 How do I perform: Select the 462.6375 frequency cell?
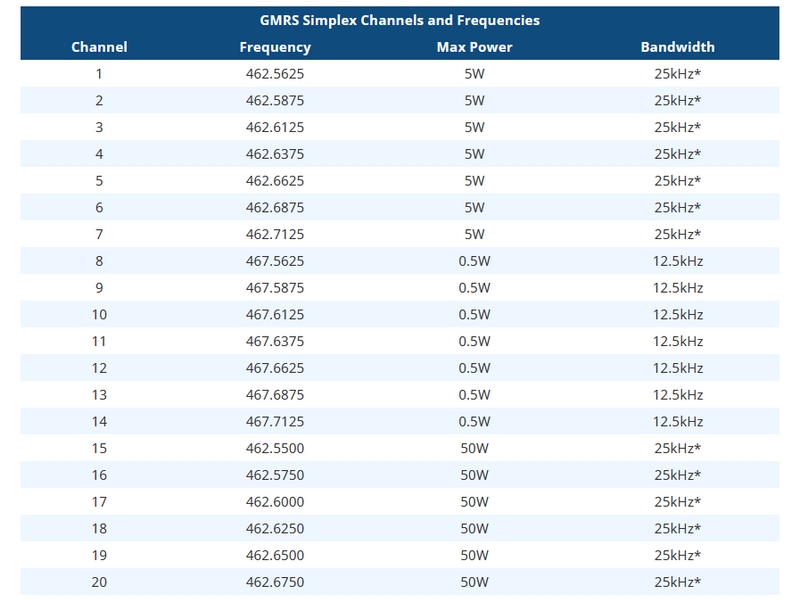click(x=275, y=154)
